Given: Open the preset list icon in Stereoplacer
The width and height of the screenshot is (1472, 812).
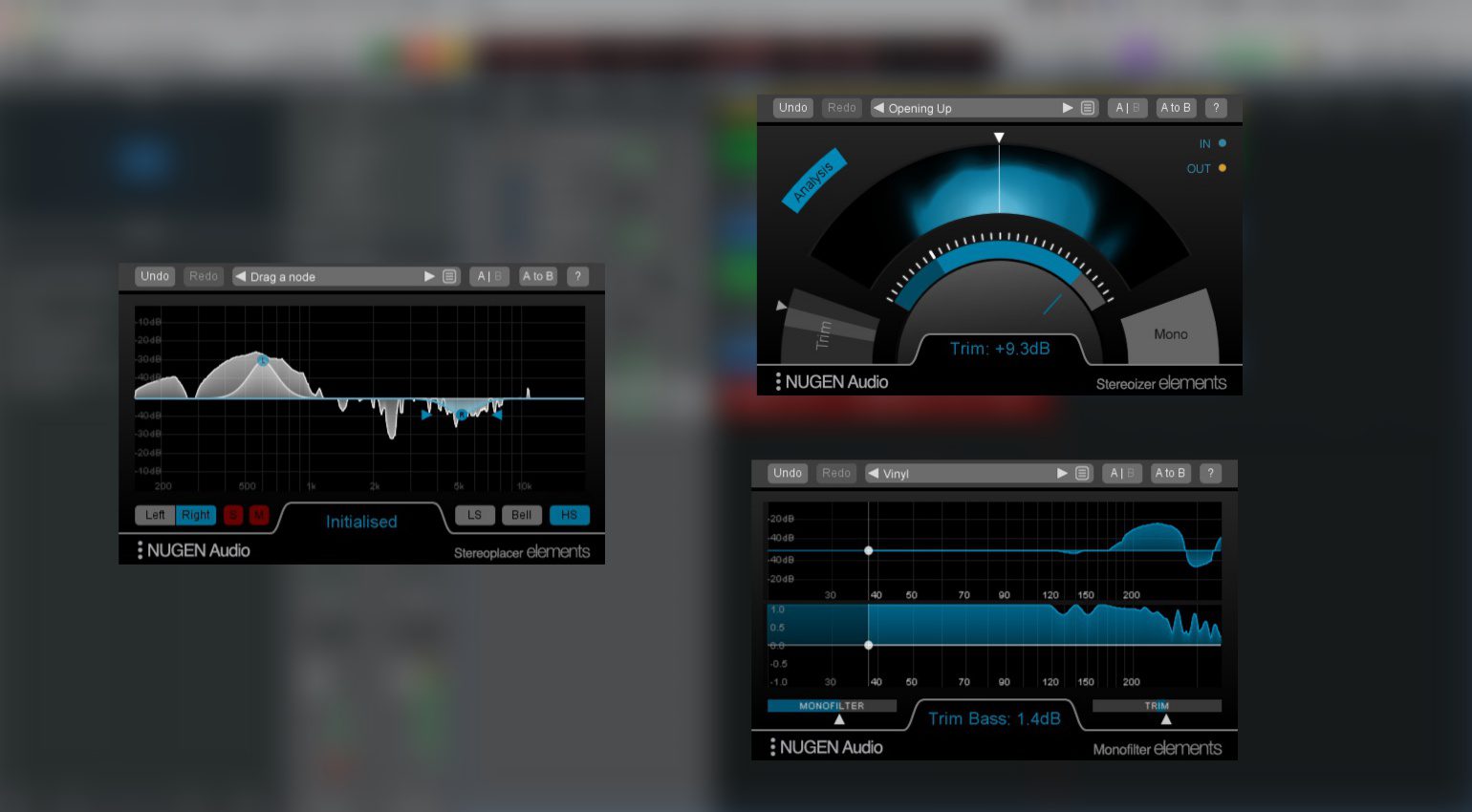Looking at the screenshot, I should coord(450,276).
